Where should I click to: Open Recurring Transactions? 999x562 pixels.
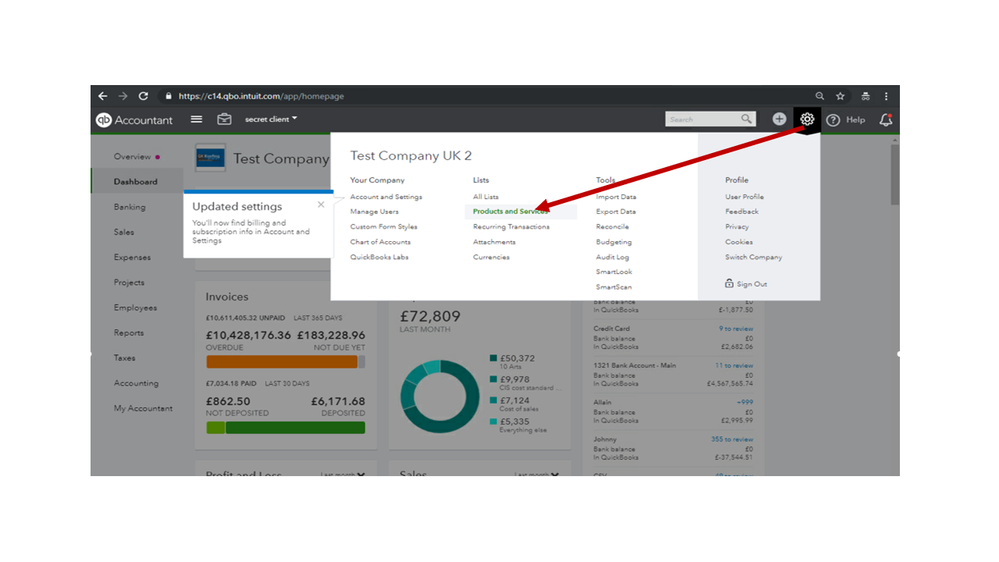[511, 227]
